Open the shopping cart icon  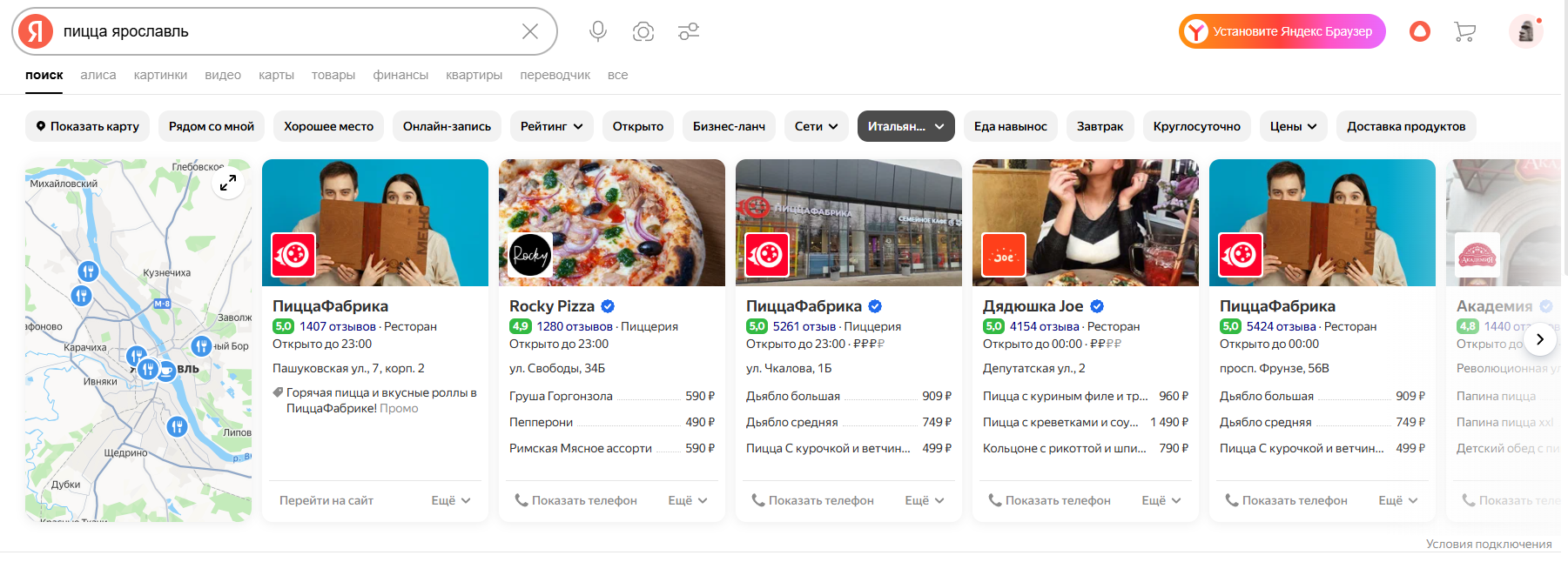[x=1464, y=32]
